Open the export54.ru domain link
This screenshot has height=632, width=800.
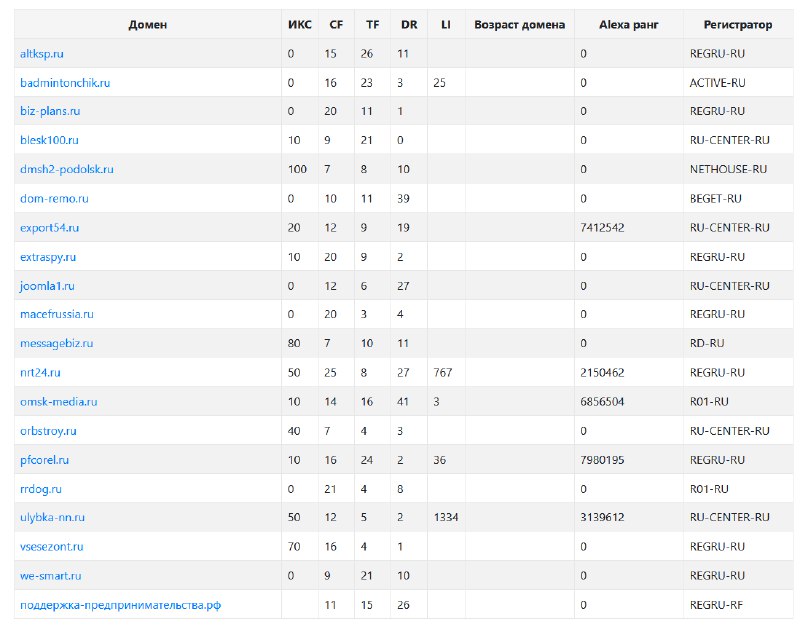(x=49, y=227)
